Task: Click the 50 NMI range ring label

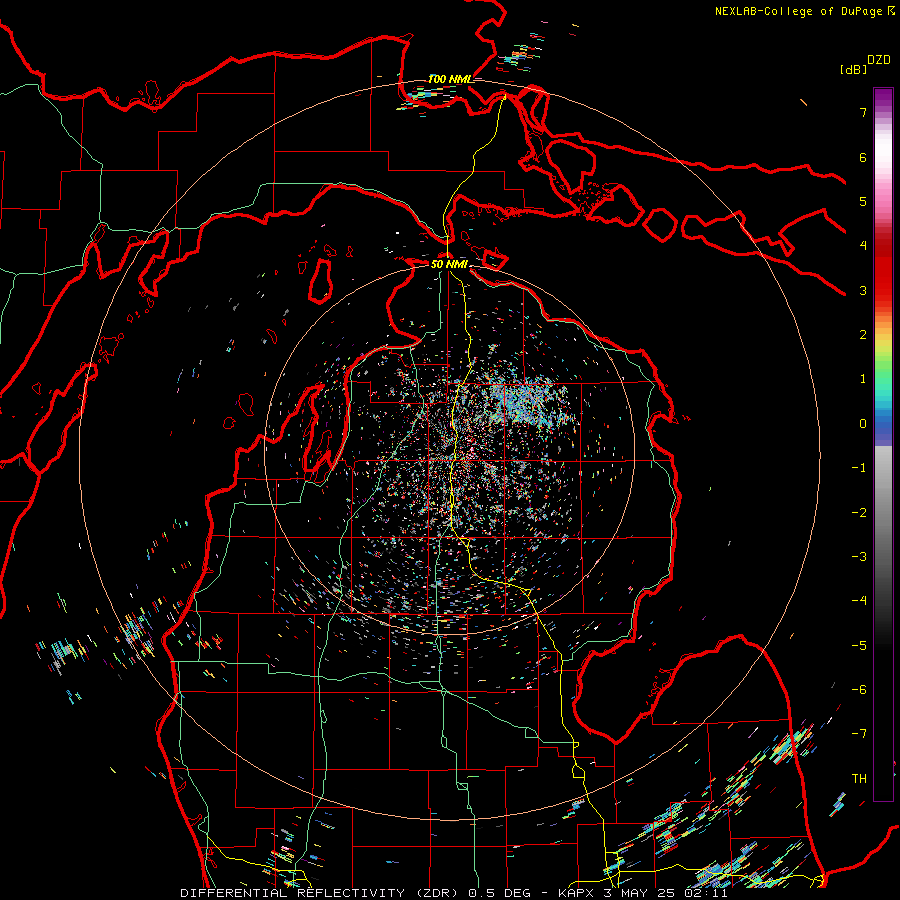Action: click(449, 264)
